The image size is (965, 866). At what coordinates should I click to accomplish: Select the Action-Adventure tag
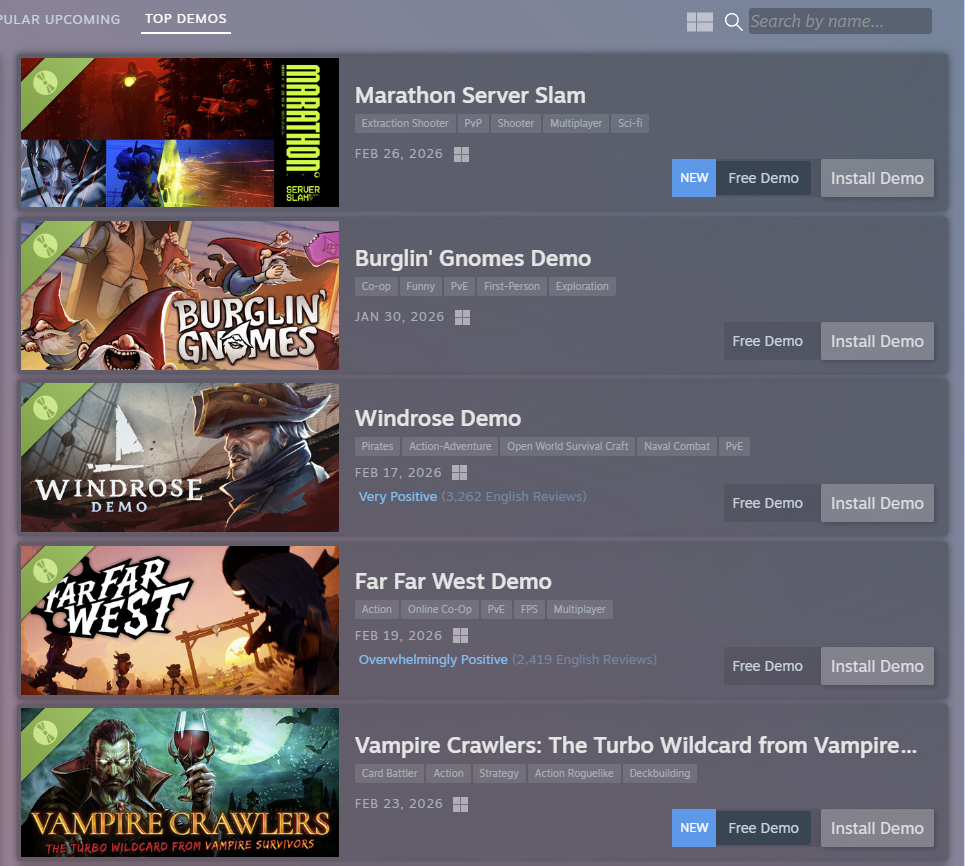click(x=450, y=447)
